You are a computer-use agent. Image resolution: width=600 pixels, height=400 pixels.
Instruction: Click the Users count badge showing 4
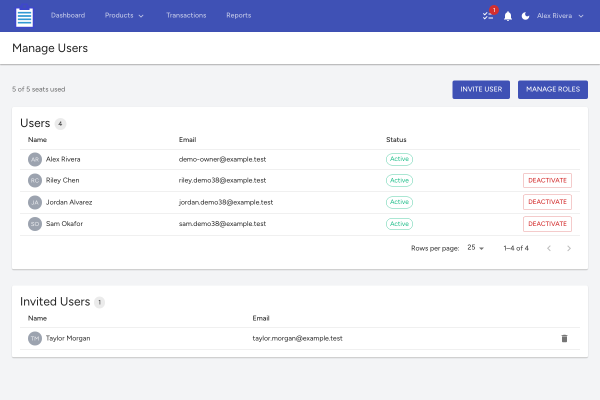60,124
